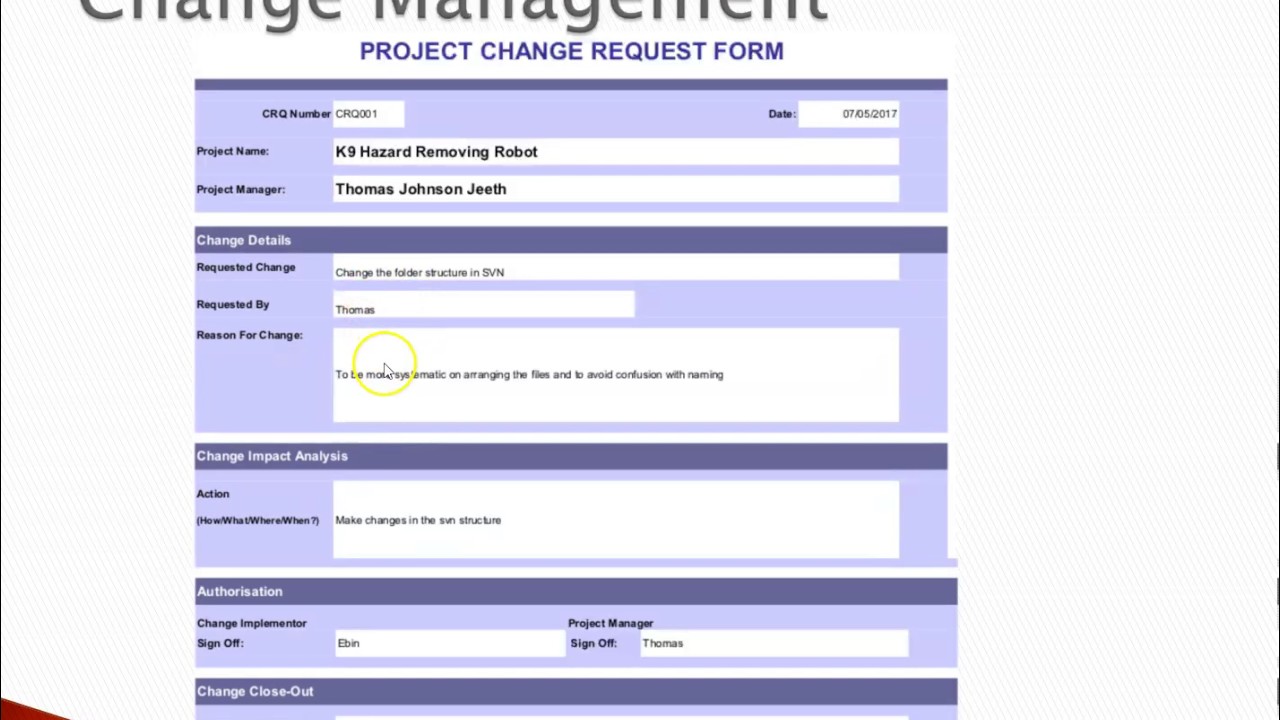Click the Date field showing 07/05/2017
This screenshot has width=1280, height=720.
coord(848,114)
